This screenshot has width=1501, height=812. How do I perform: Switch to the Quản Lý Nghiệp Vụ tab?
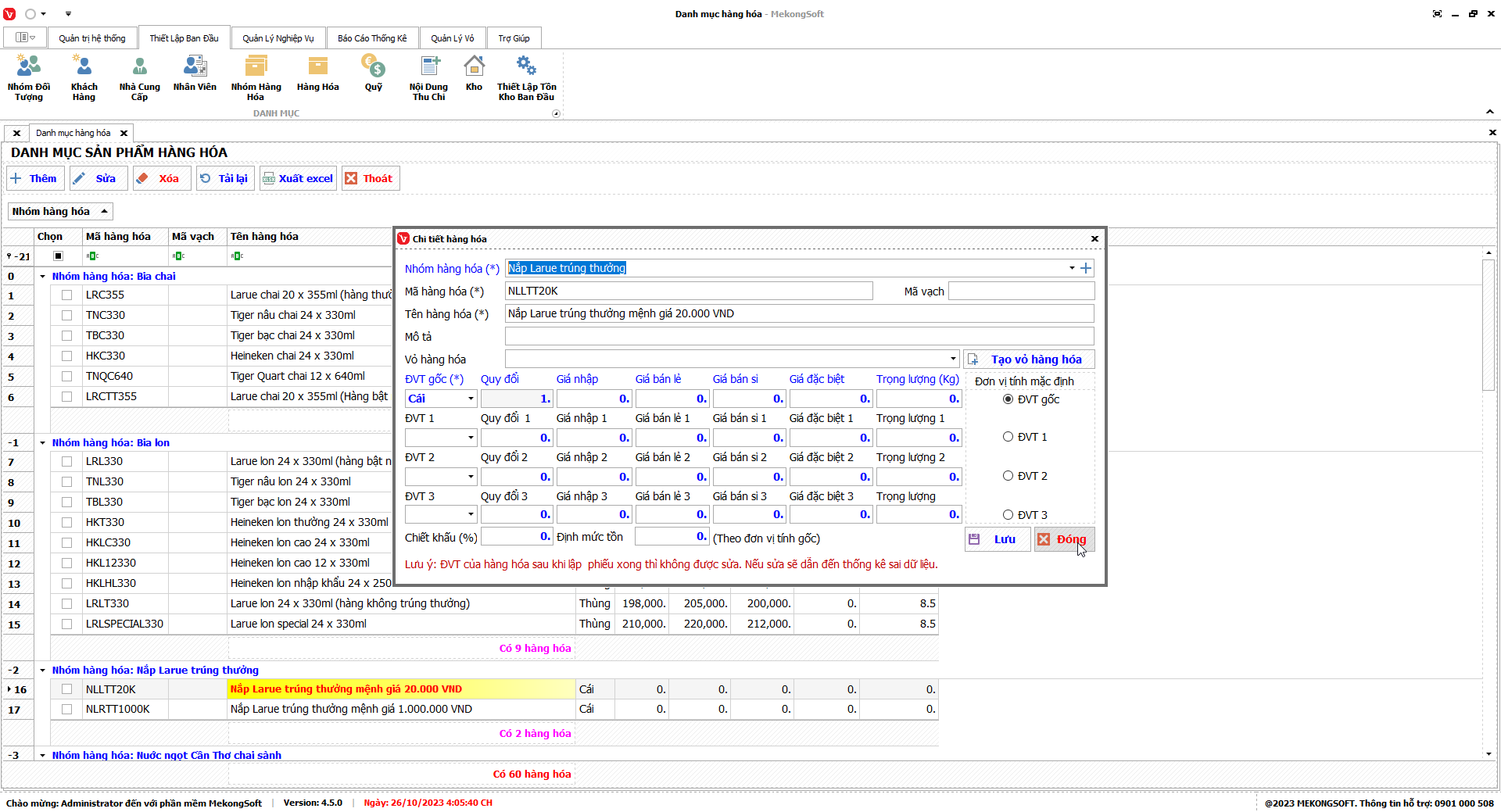click(x=278, y=38)
